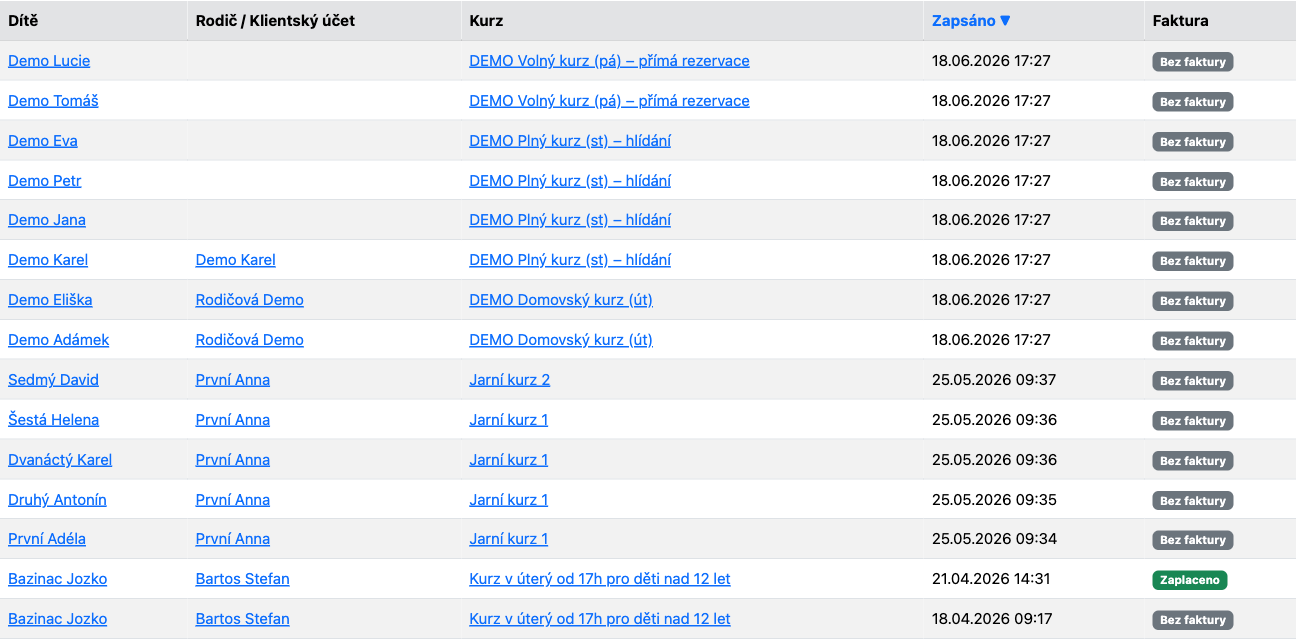Open child record Demo Tomáš
Viewport: 1296px width, 639px height.
click(53, 101)
